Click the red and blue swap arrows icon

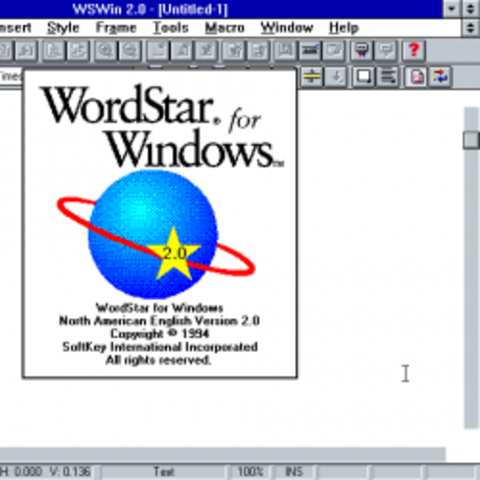tap(440, 77)
